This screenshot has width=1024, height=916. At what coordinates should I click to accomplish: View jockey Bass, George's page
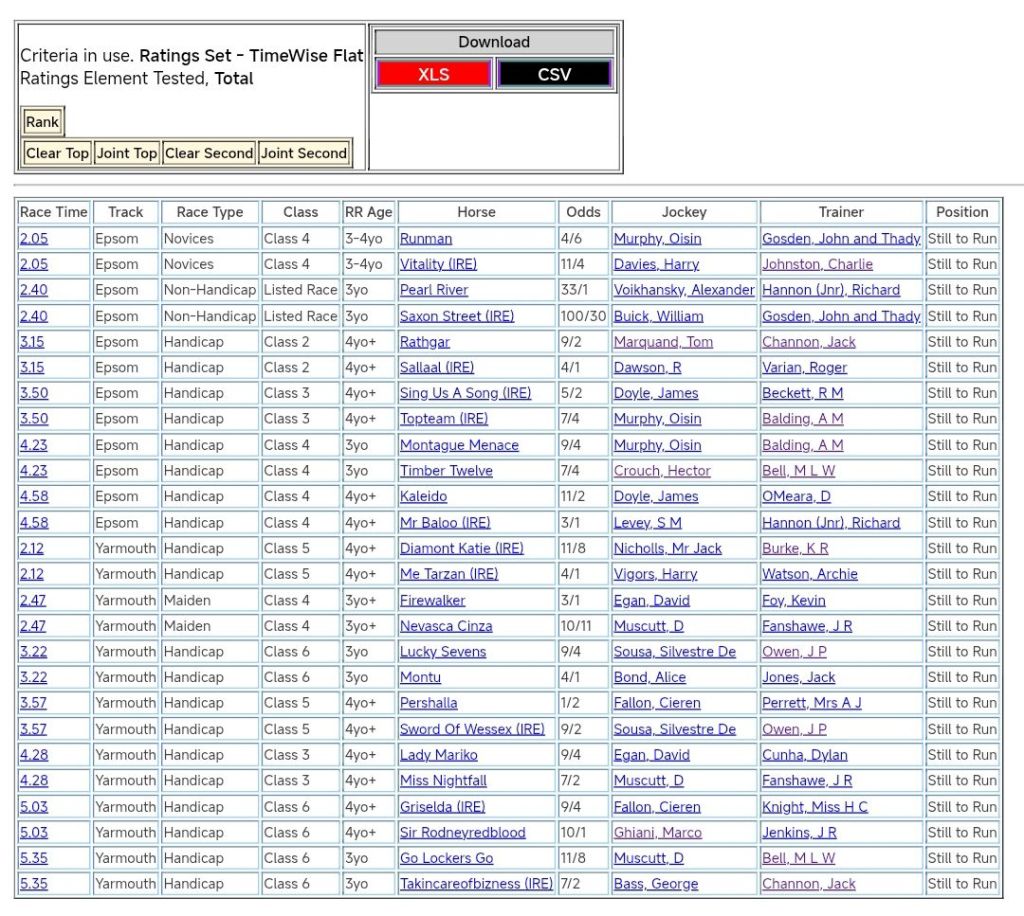[656, 884]
